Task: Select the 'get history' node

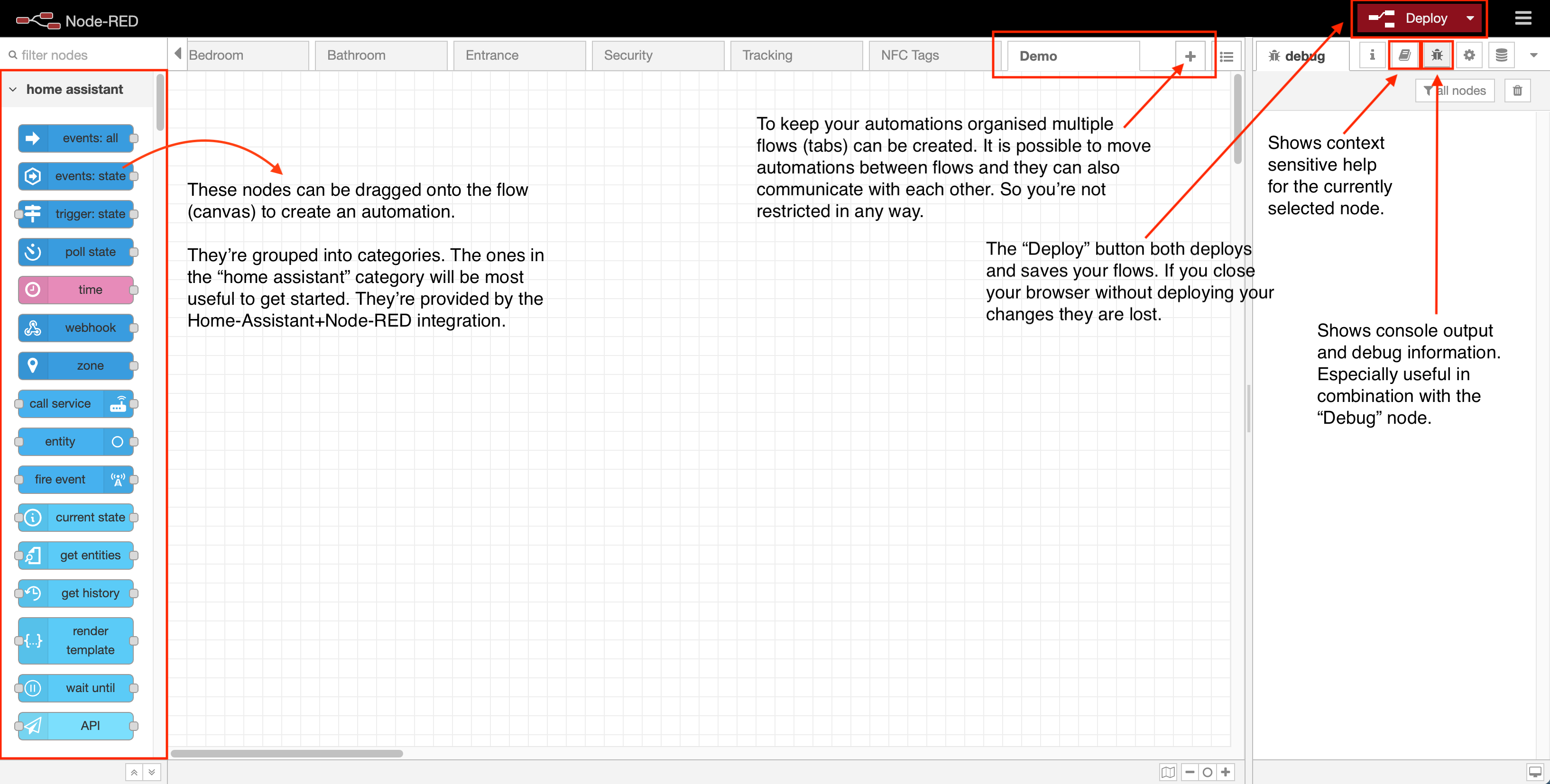Action: 76,593
